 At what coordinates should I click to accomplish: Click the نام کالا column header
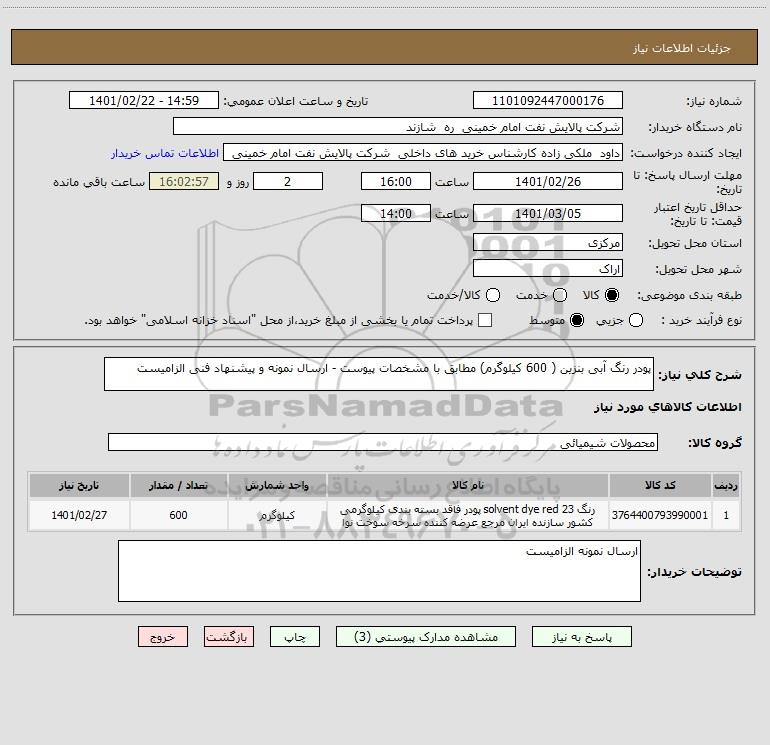click(x=468, y=486)
